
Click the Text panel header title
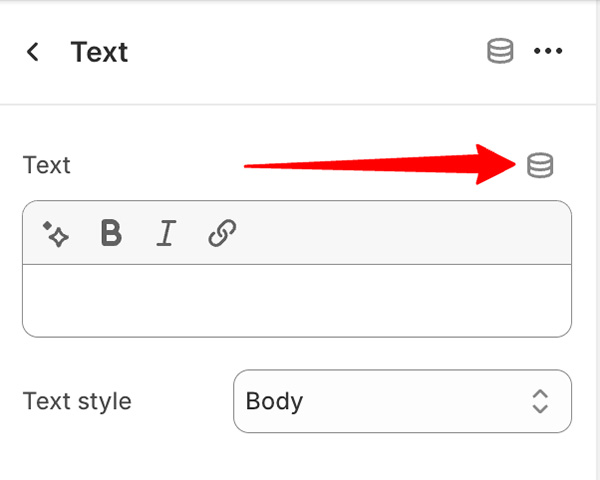pos(99,52)
